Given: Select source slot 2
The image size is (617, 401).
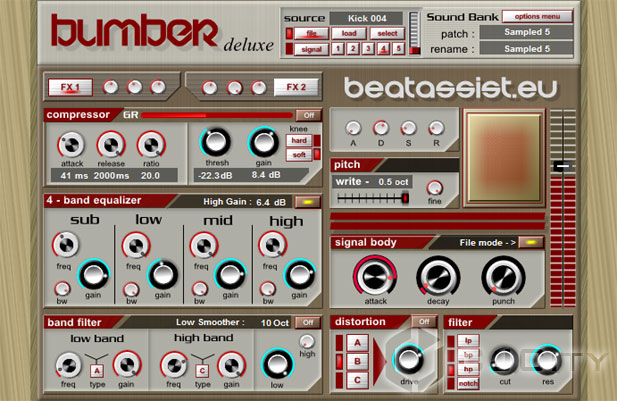Looking at the screenshot, I should point(353,49).
